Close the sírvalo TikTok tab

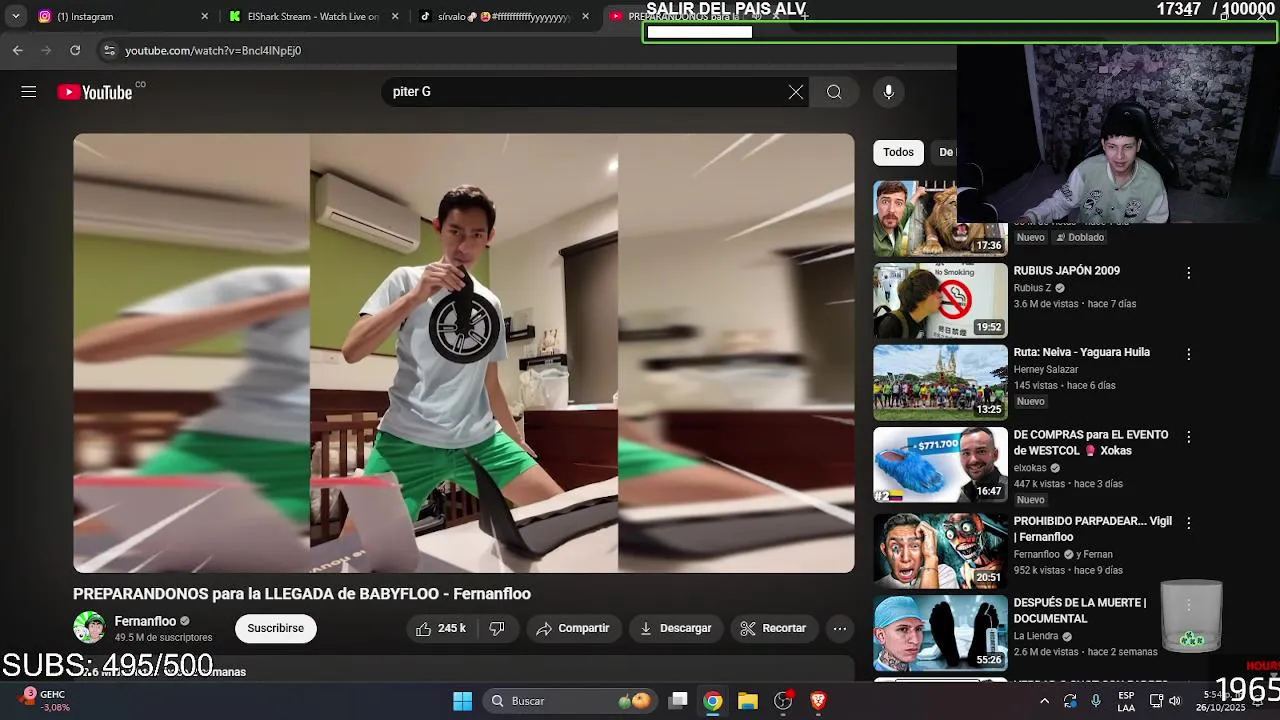[x=585, y=16]
